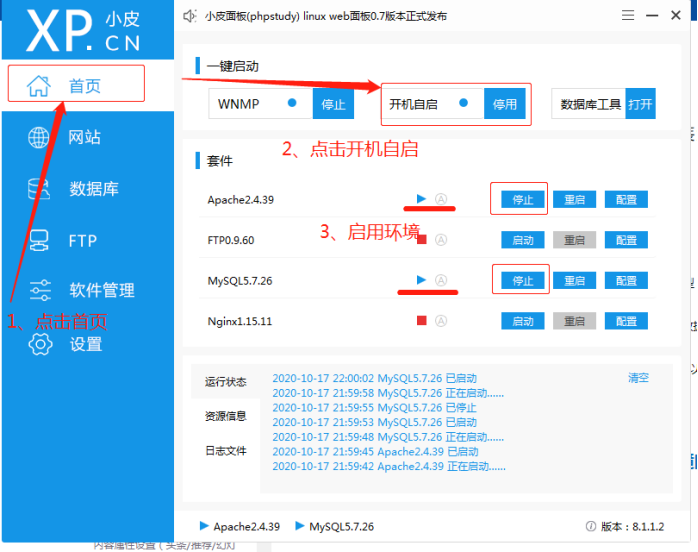Switch to the 运行状态 tab

(225, 381)
